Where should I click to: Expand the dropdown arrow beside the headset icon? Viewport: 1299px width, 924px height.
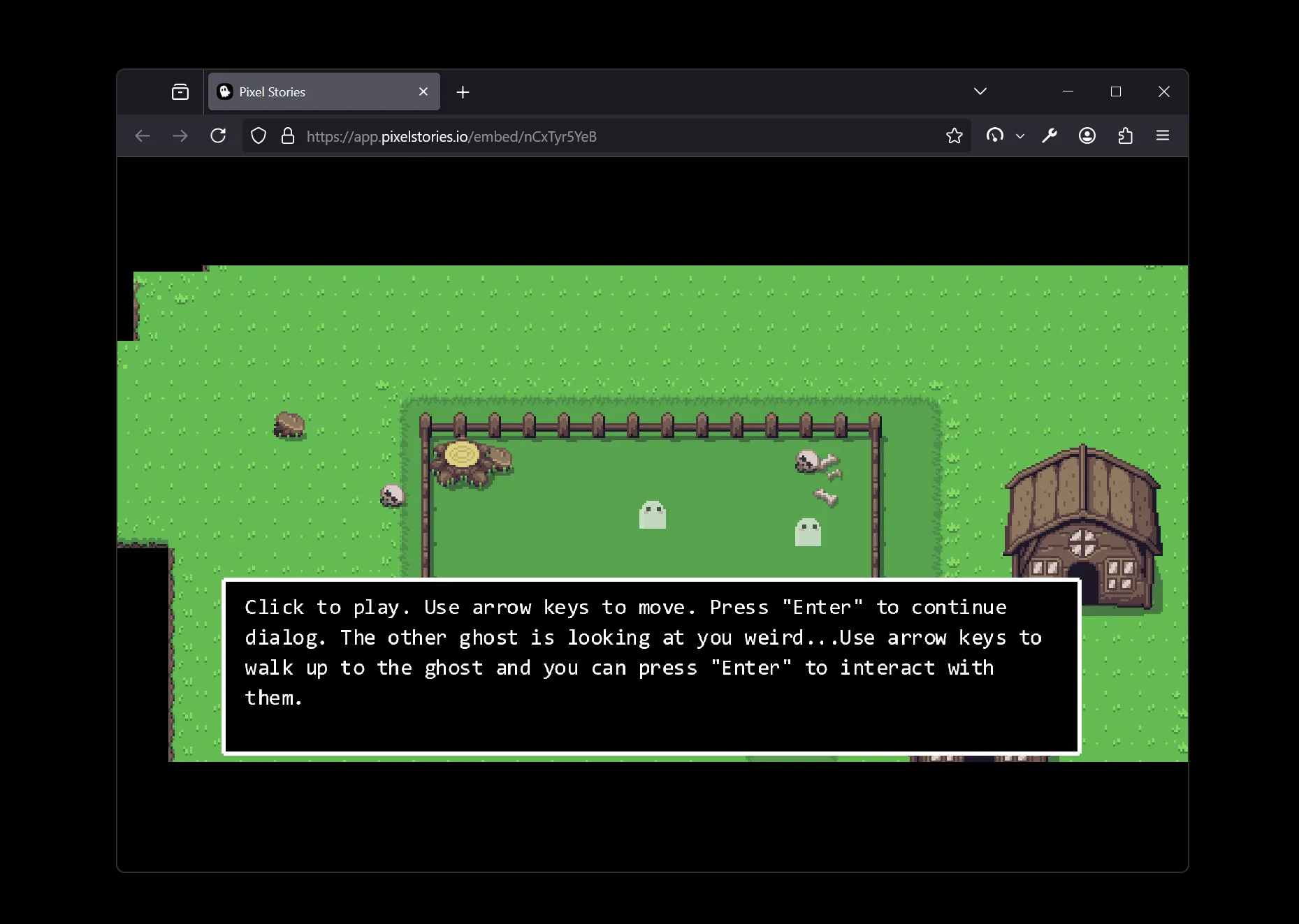pyautogui.click(x=1020, y=136)
